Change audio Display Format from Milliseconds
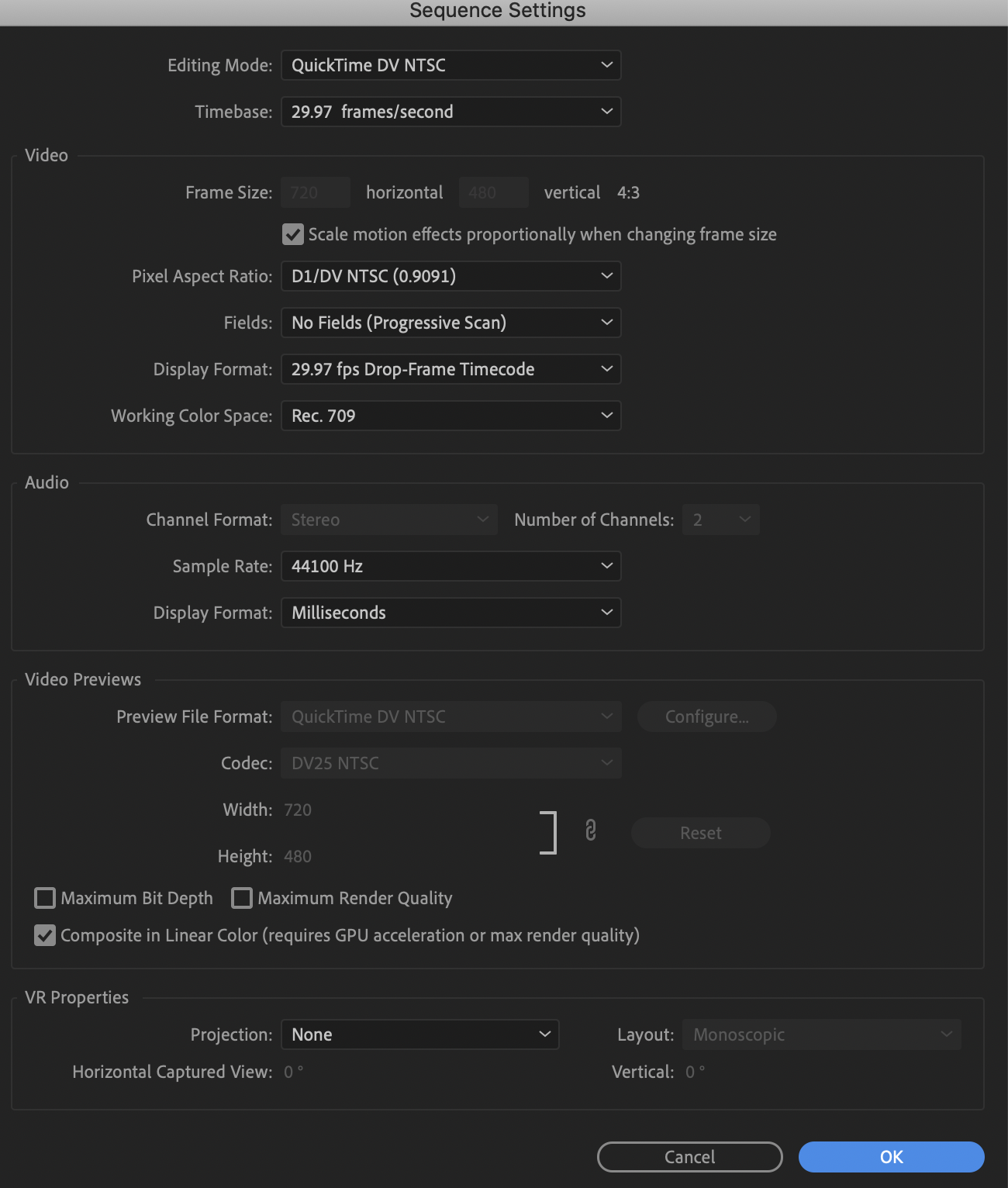1008x1188 pixels. (451, 612)
